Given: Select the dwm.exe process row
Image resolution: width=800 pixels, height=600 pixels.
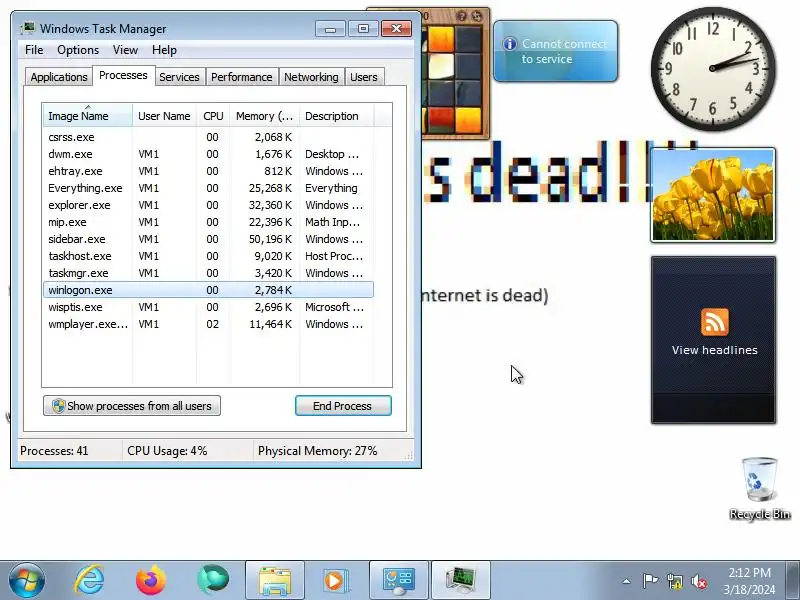Looking at the screenshot, I should coord(208,154).
